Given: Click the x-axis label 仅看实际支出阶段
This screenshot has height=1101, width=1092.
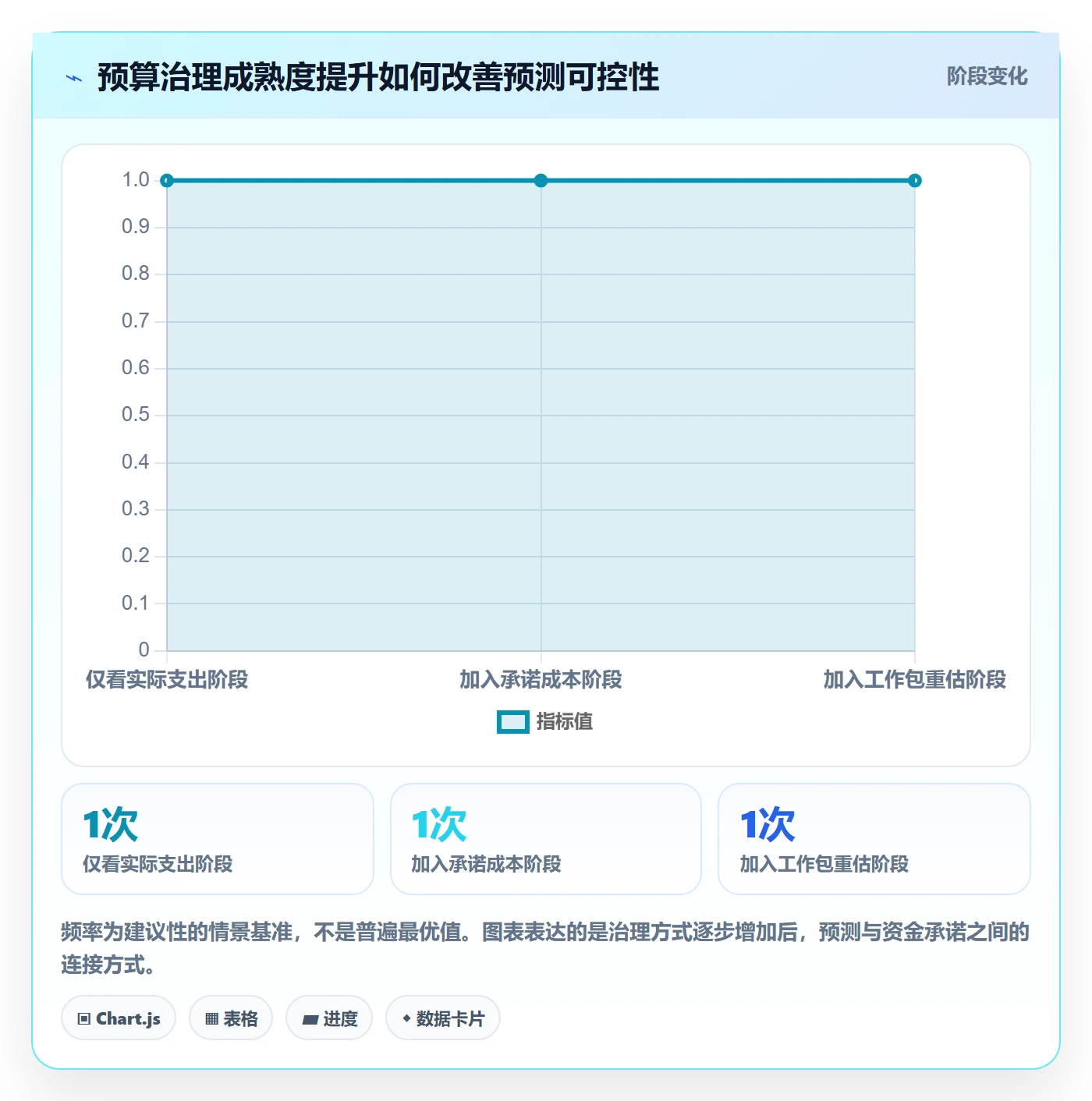Looking at the screenshot, I should point(167,680).
